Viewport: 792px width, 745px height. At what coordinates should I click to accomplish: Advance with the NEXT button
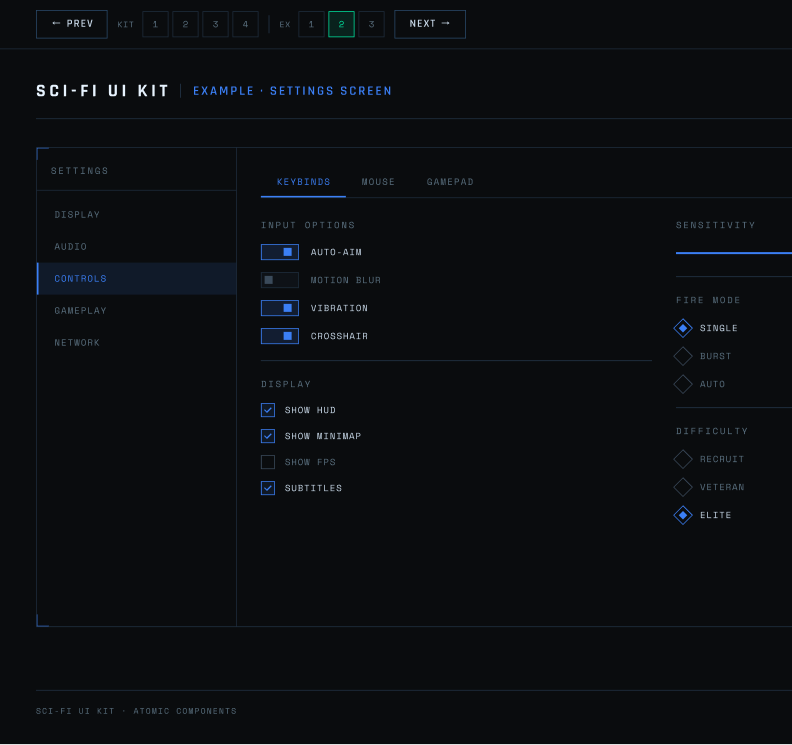[429, 24]
